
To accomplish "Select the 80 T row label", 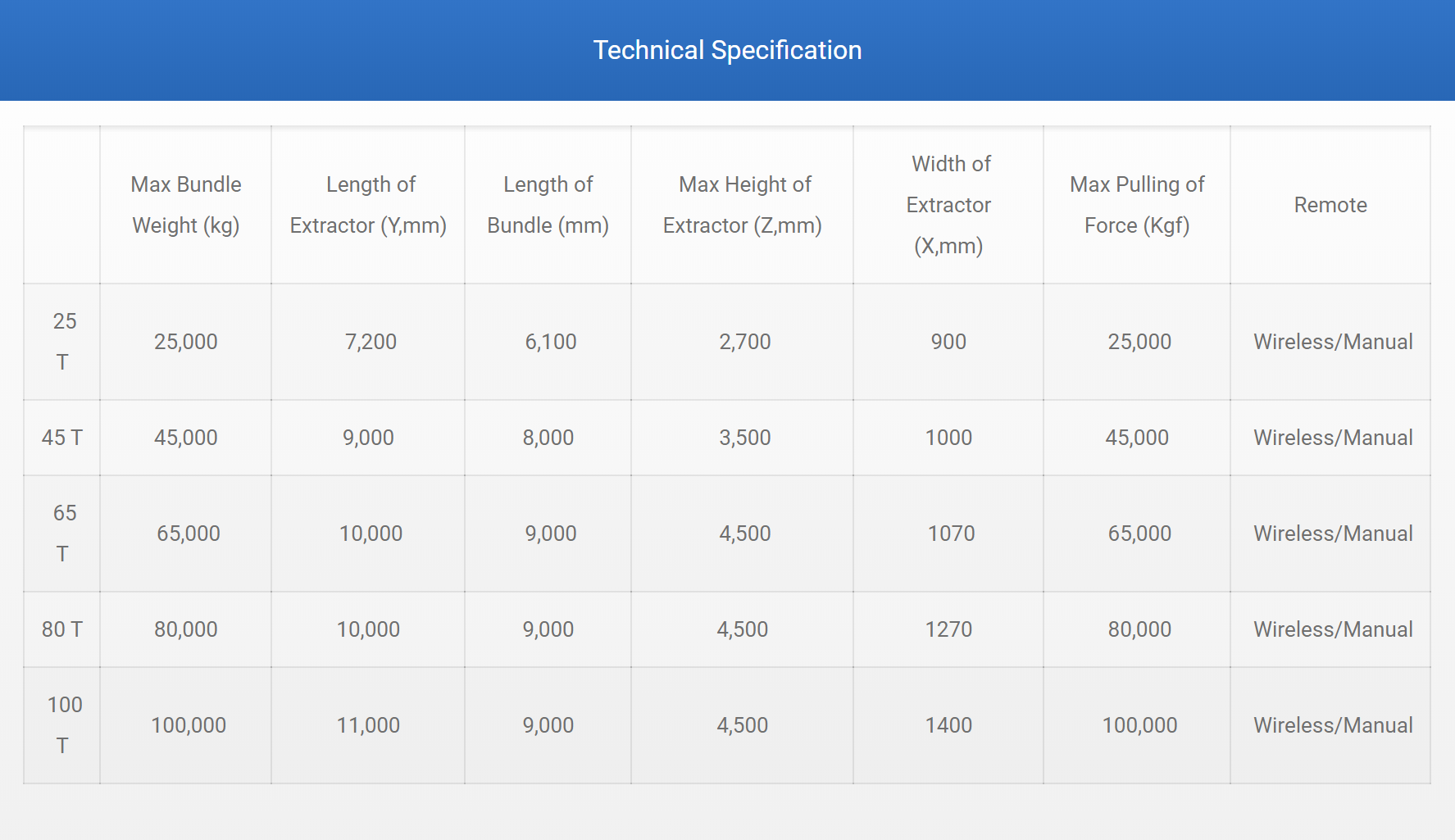I will (62, 629).
